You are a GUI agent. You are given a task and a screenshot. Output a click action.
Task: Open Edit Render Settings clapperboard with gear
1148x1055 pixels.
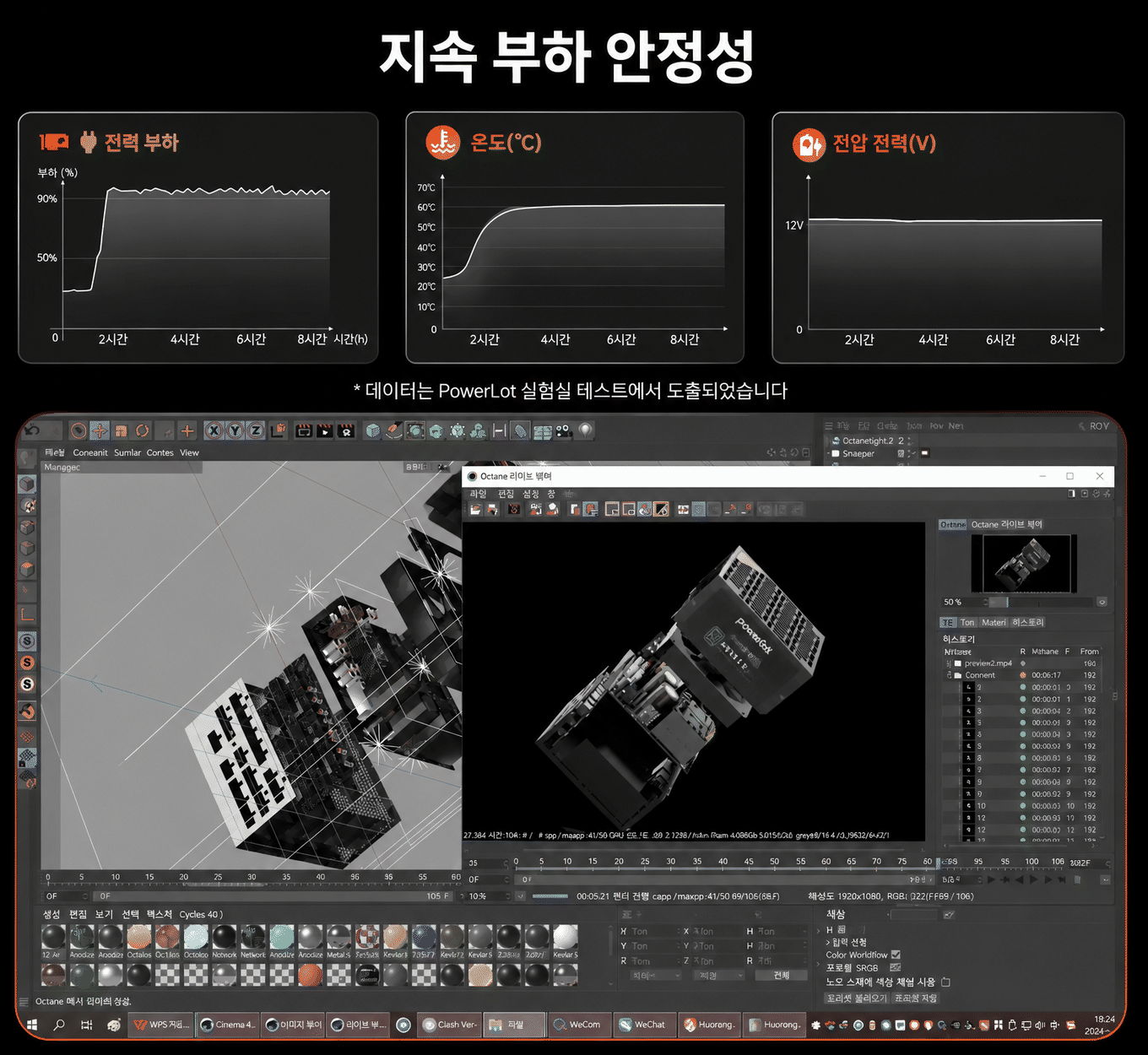point(346,430)
